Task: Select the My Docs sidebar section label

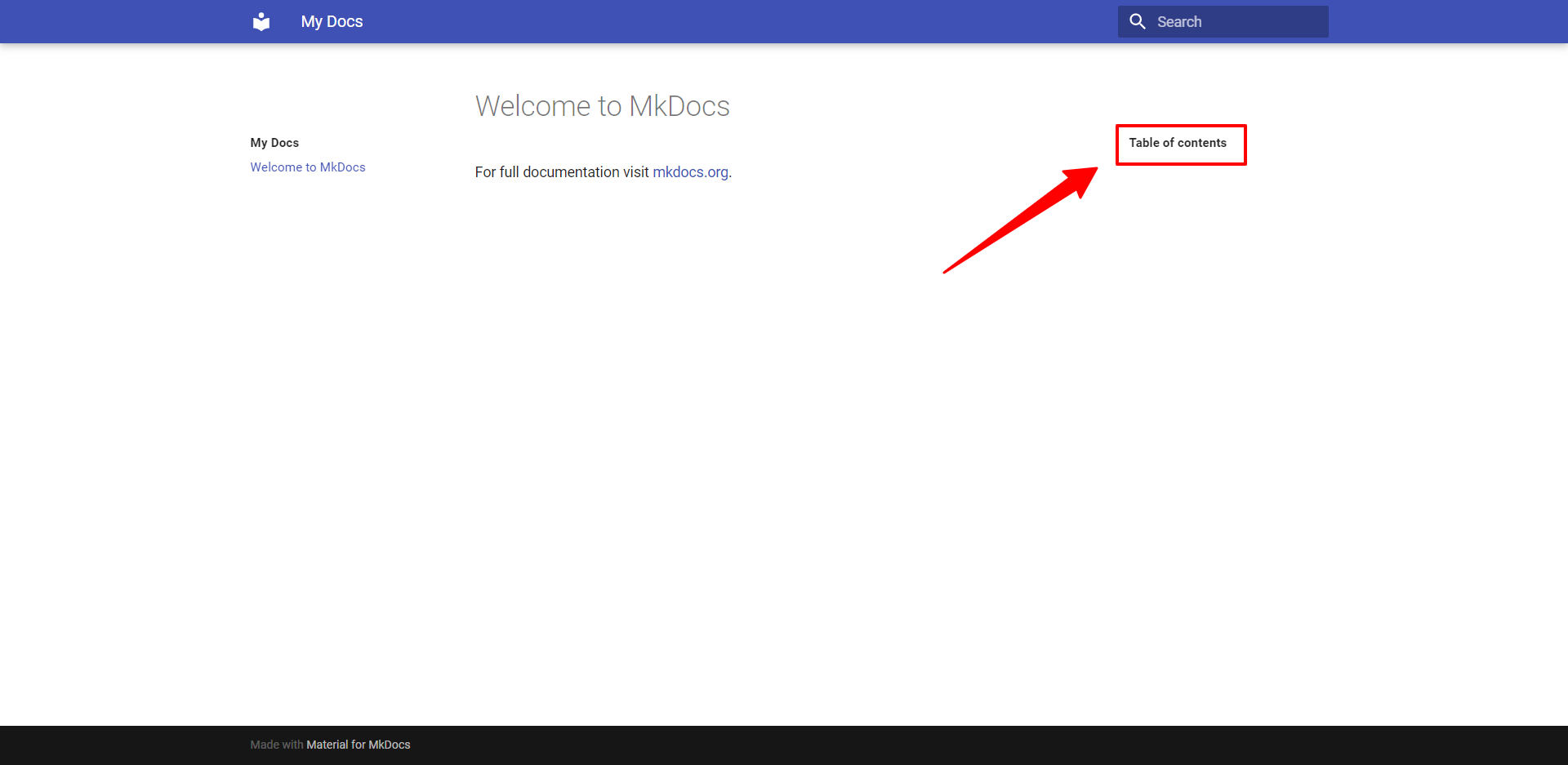Action: point(274,143)
